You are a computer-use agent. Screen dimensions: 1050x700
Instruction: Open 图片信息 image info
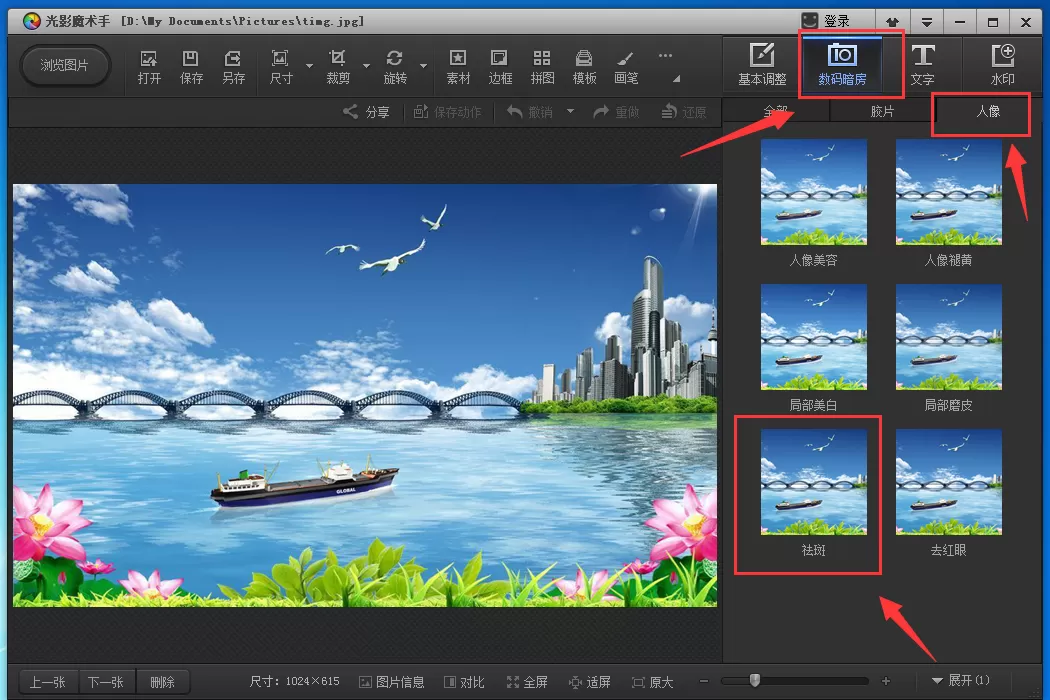tap(392, 682)
